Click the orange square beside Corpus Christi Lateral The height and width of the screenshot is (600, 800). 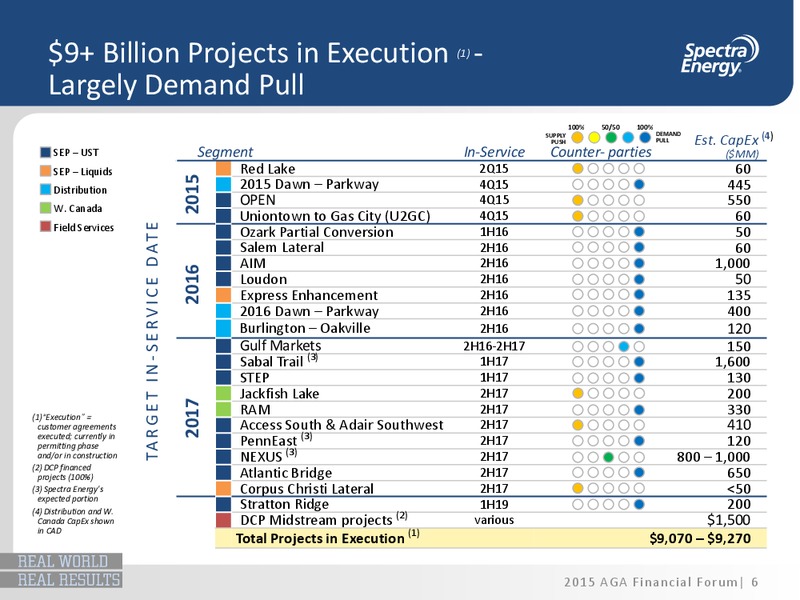pyautogui.click(x=223, y=488)
